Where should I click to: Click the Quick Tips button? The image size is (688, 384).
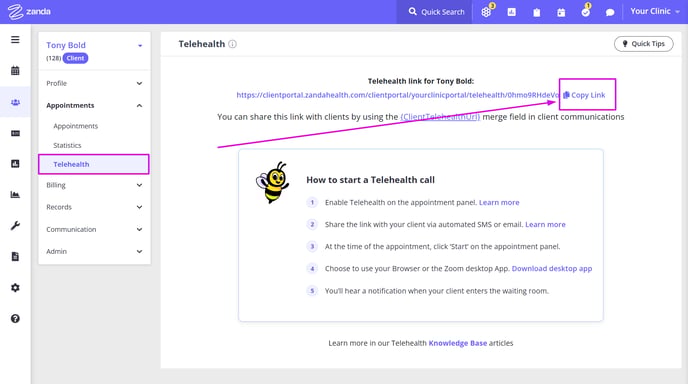pos(643,44)
